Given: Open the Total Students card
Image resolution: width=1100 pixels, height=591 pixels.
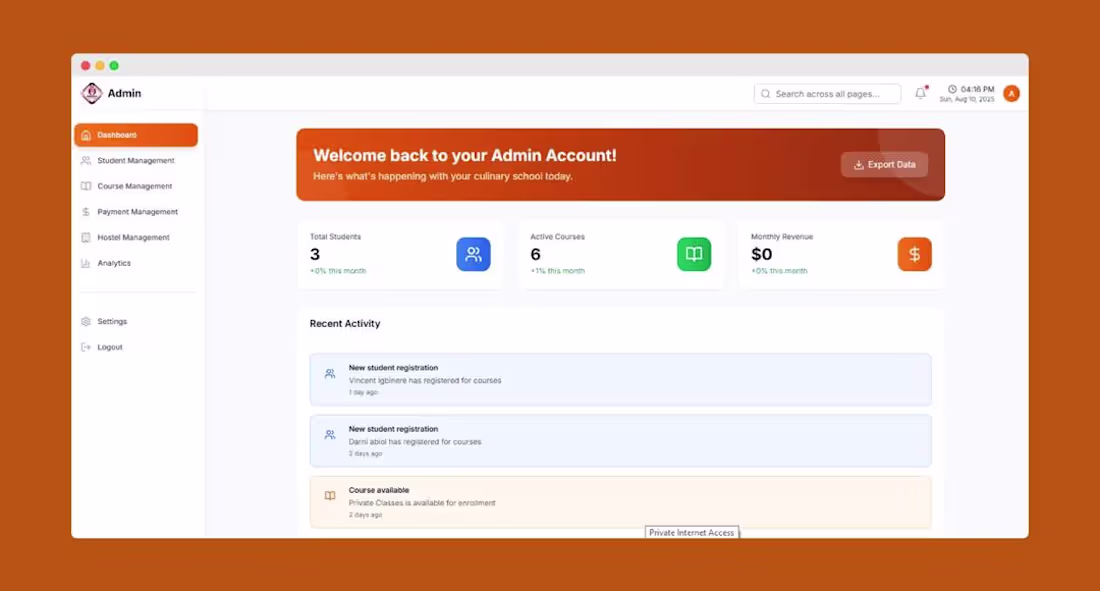Looking at the screenshot, I should tap(400, 255).
